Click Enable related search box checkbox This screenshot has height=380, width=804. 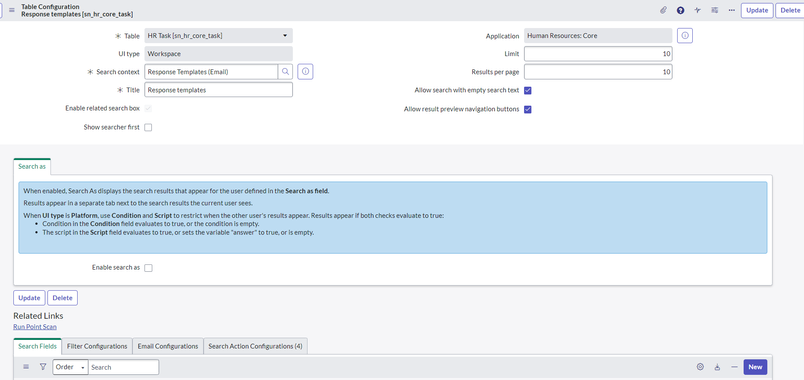coord(148,109)
